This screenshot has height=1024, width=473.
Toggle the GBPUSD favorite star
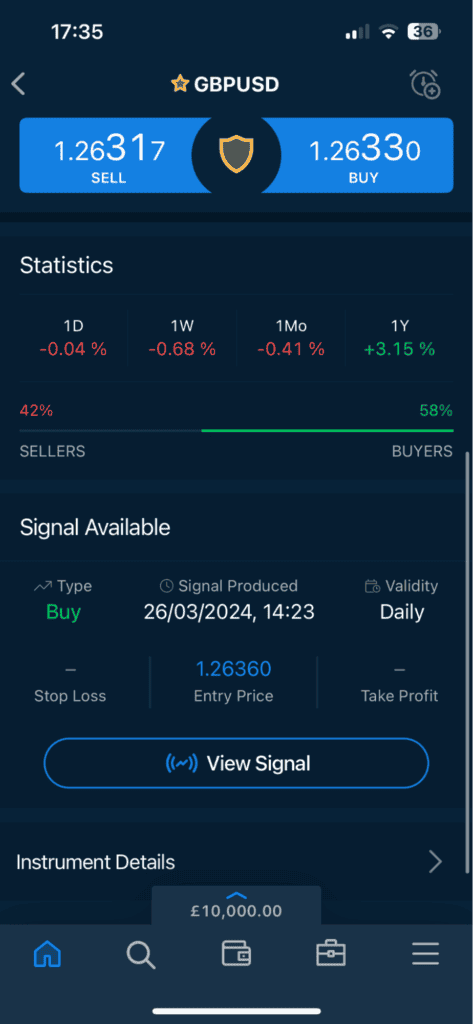click(x=179, y=84)
